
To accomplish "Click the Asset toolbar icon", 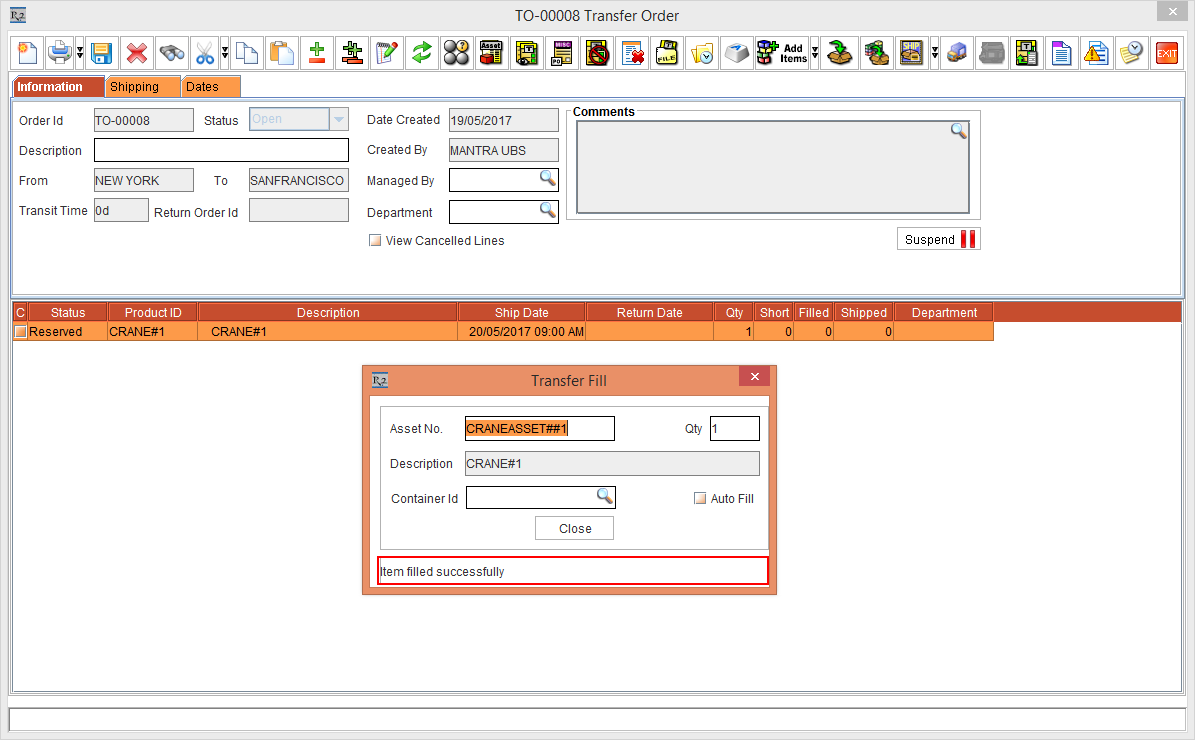I will click(x=491, y=53).
